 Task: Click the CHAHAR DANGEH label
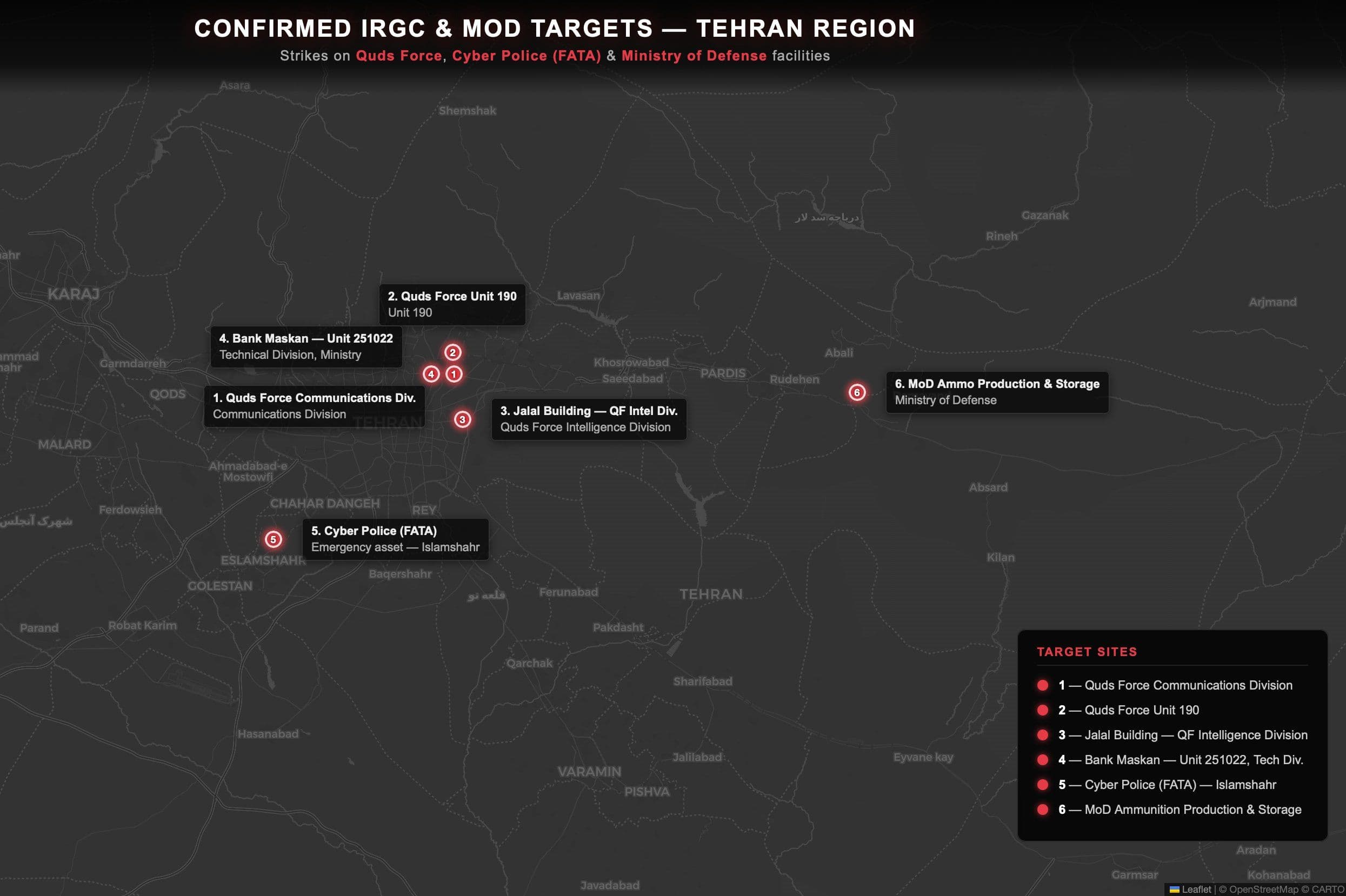pos(325,504)
